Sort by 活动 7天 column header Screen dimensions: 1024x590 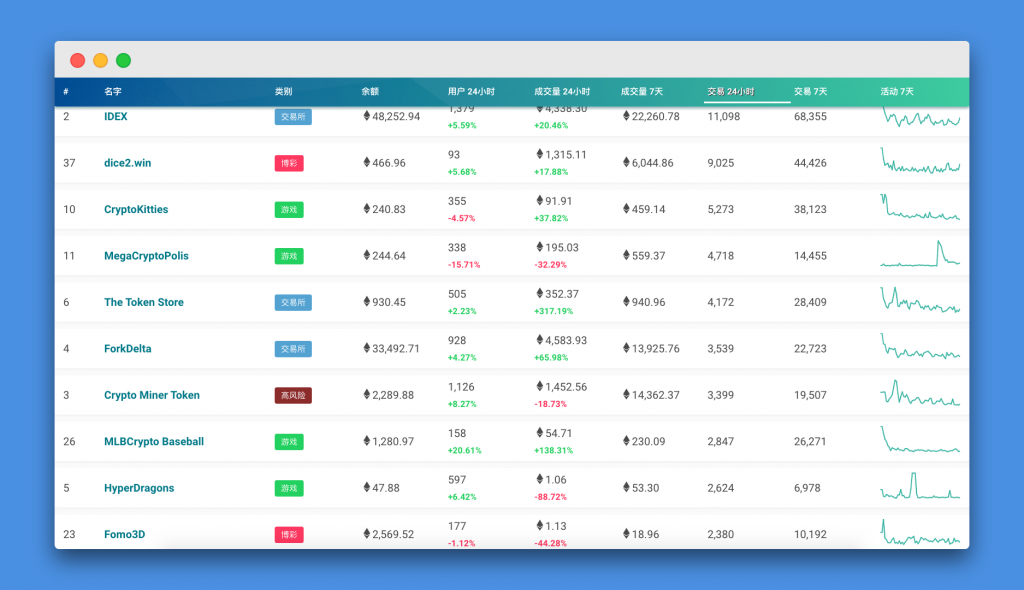pyautogui.click(x=897, y=91)
